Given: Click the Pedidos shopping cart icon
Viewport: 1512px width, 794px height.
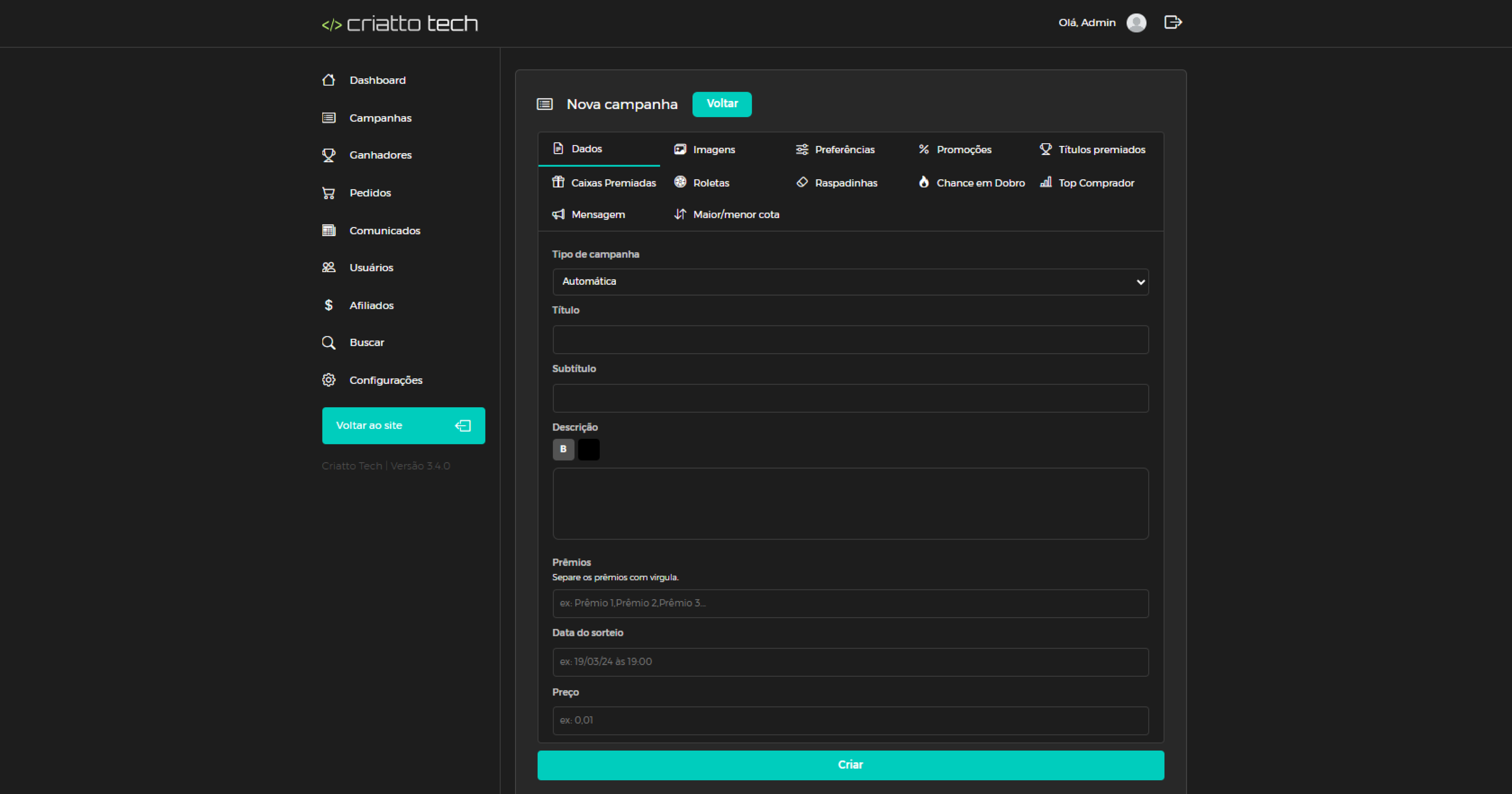Looking at the screenshot, I should [329, 193].
